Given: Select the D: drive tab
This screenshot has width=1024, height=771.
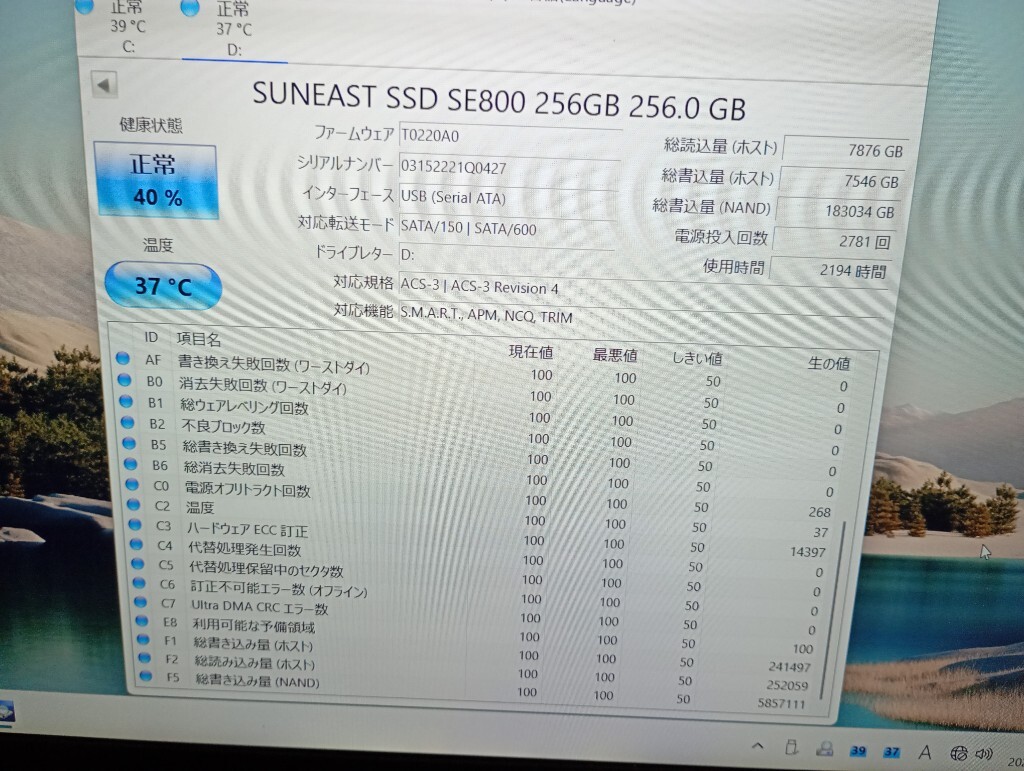Looking at the screenshot, I should point(234,29).
